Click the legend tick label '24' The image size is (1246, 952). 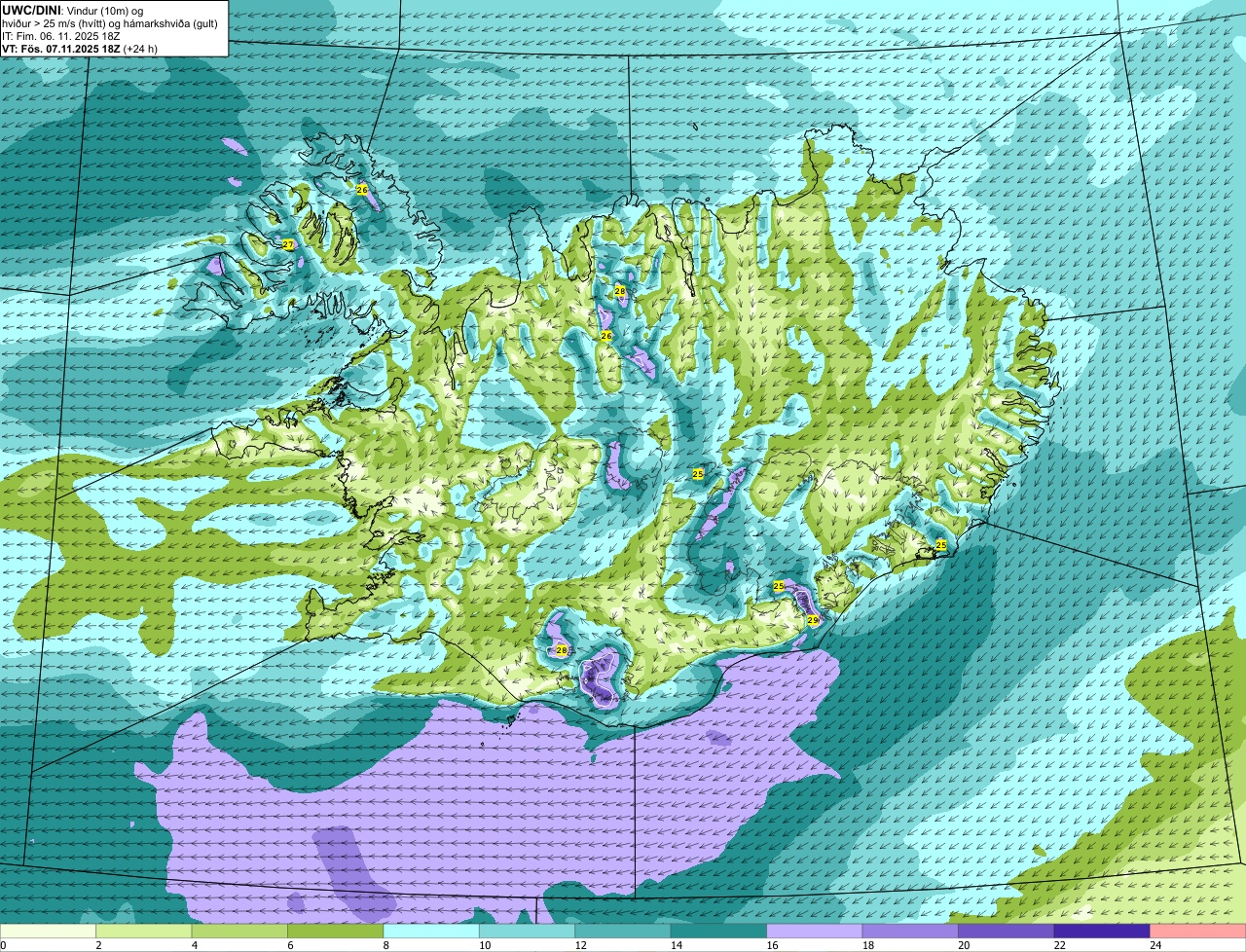click(1155, 944)
